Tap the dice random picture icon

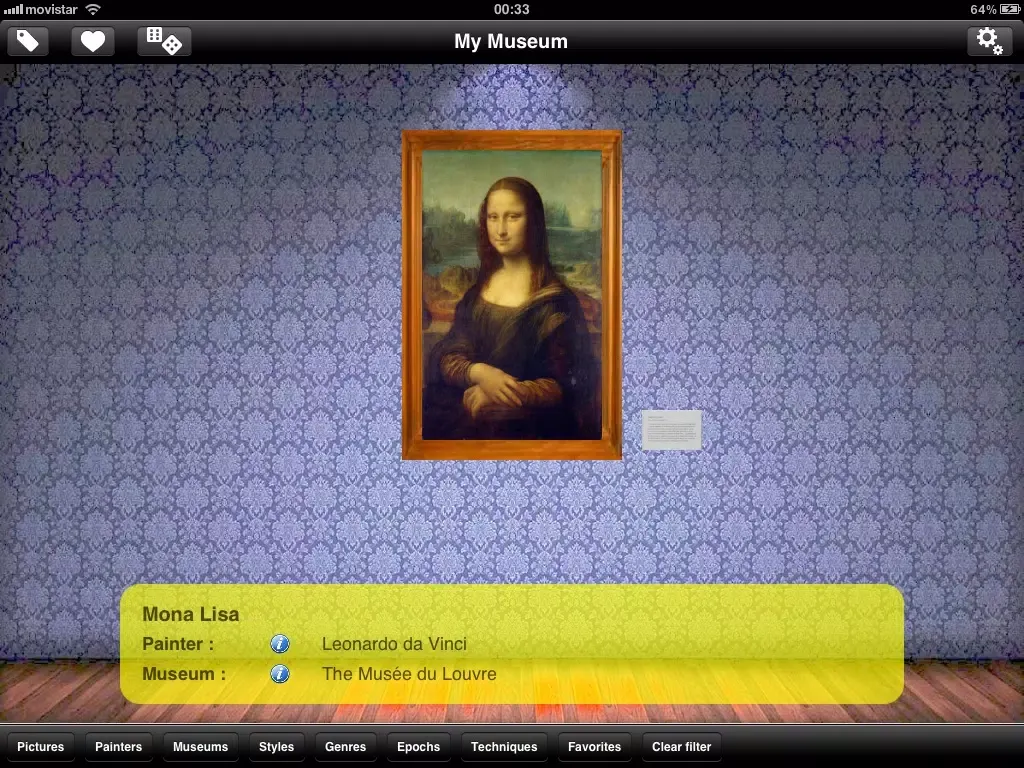(164, 41)
